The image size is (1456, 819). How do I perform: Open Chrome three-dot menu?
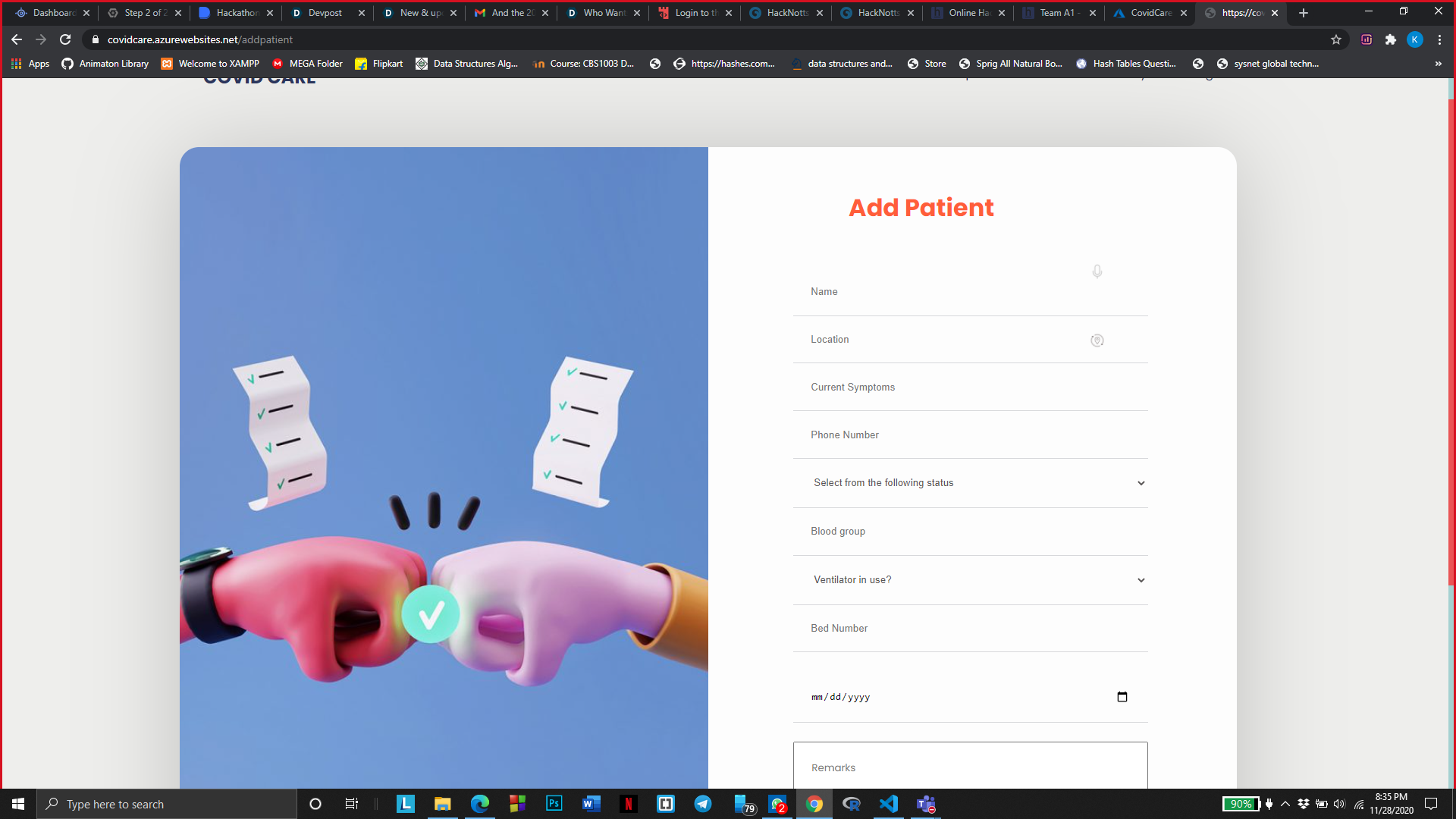click(1439, 39)
